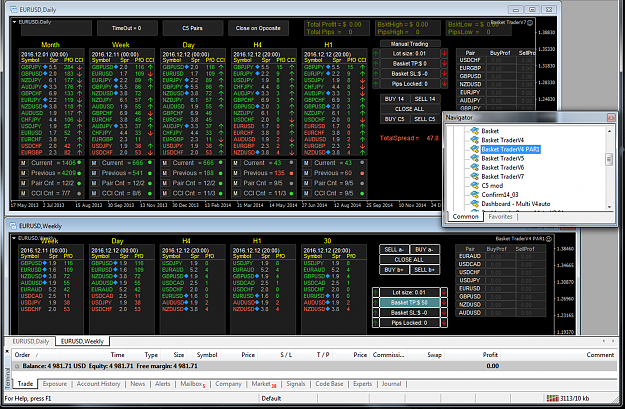
Task: Select Basket TraderV4 PAR1 in Navigator
Action: click(x=510, y=149)
